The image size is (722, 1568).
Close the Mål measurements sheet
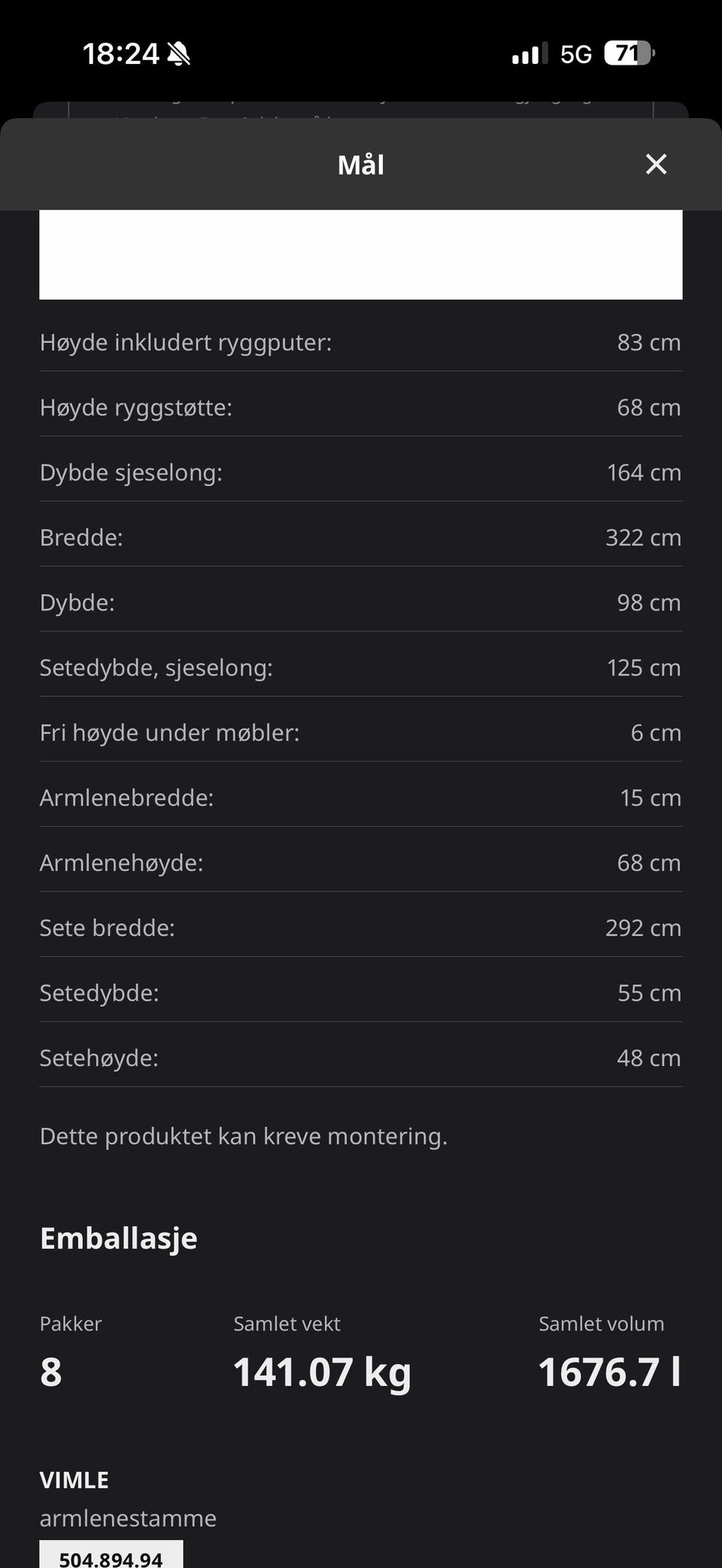[x=656, y=164]
